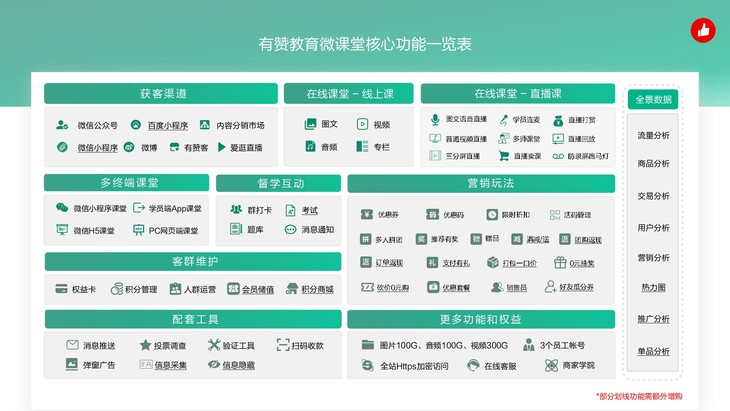Click the red thumbs-up badge icon
Viewport: 730px width, 411px height.
pos(703,30)
